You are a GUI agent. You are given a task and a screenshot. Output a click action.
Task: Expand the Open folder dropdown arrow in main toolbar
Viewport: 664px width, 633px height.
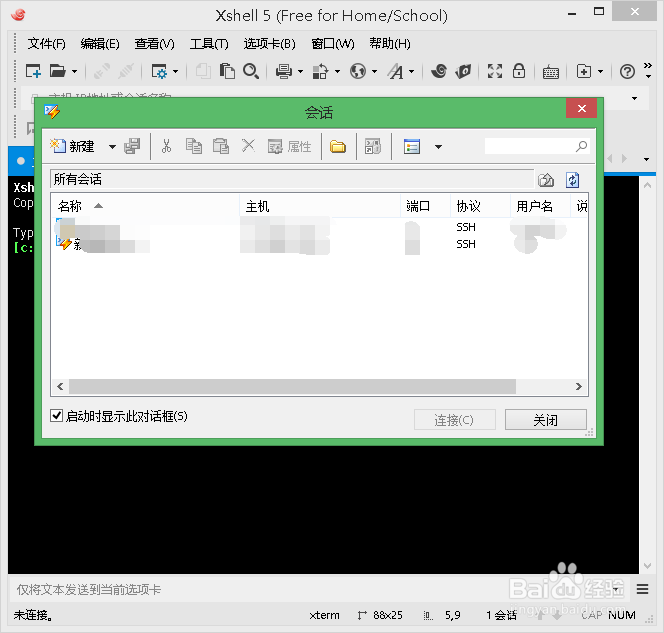(x=74, y=72)
